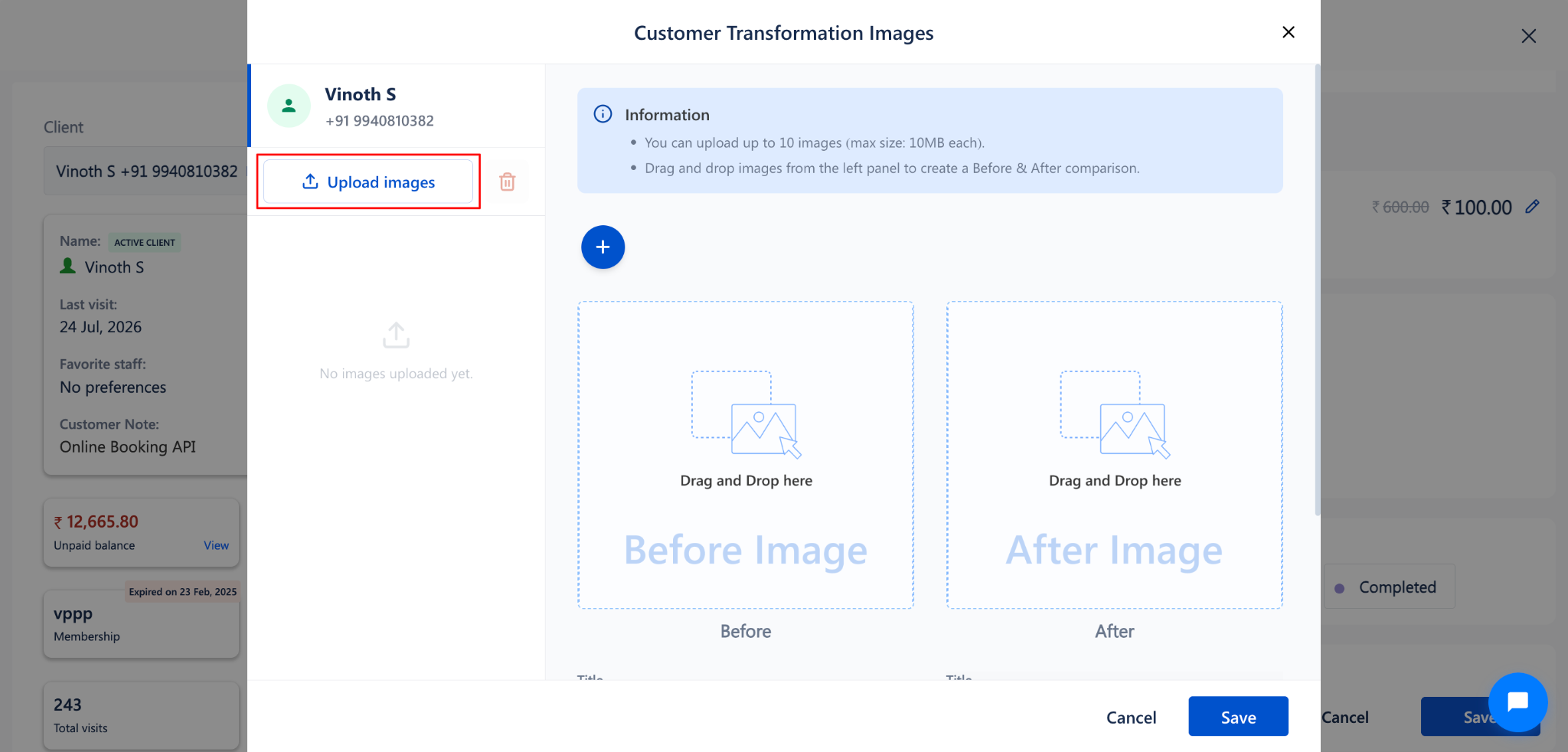Click the Last visit date 24 Jul, 2026
This screenshot has width=1568, height=752.
pos(100,327)
